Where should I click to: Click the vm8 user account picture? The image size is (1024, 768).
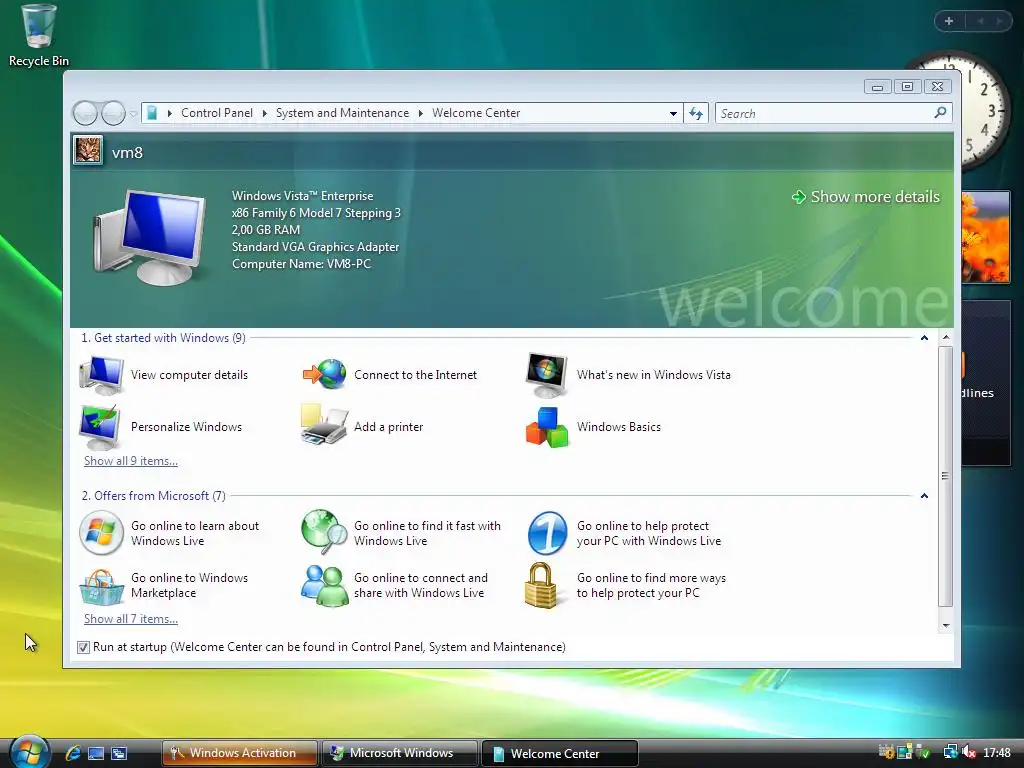click(x=88, y=151)
